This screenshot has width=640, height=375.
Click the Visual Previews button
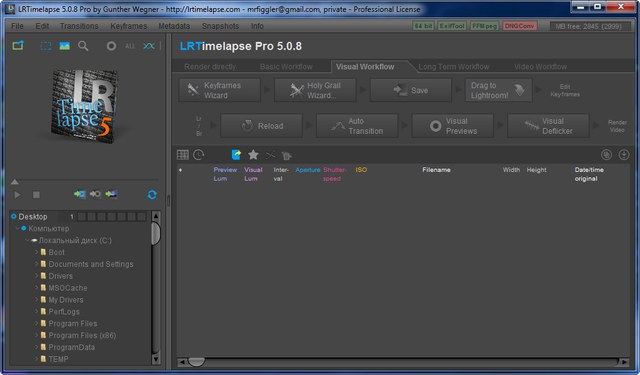click(453, 126)
